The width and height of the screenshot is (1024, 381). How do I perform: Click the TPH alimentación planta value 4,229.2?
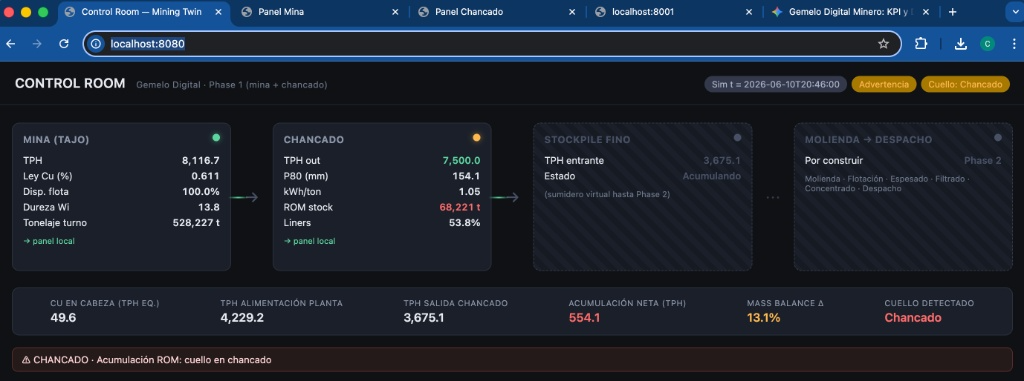coord(242,318)
